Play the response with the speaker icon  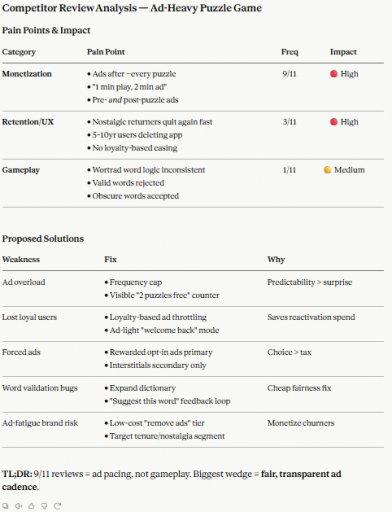point(18,506)
